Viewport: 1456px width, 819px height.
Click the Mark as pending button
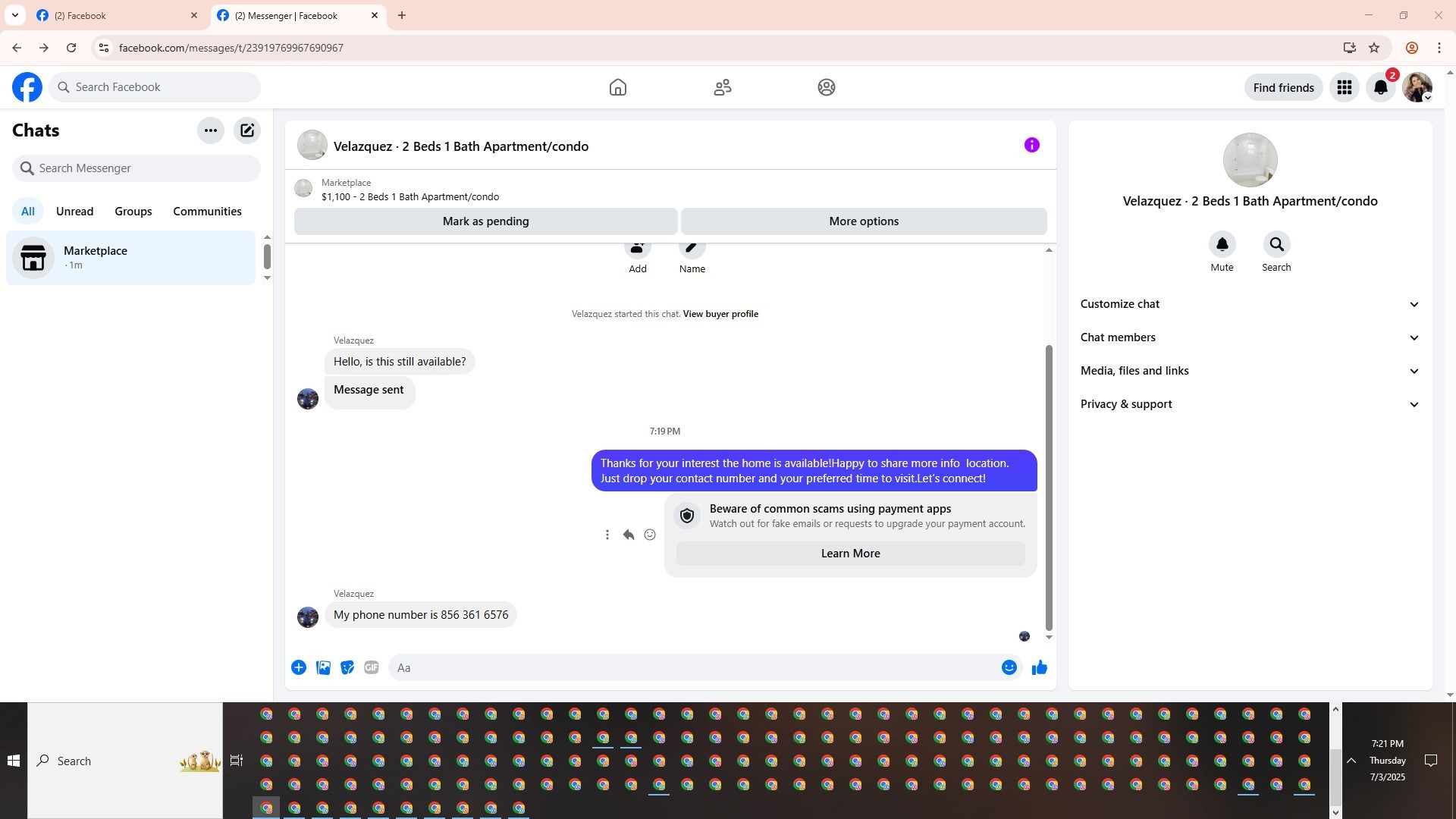(485, 221)
